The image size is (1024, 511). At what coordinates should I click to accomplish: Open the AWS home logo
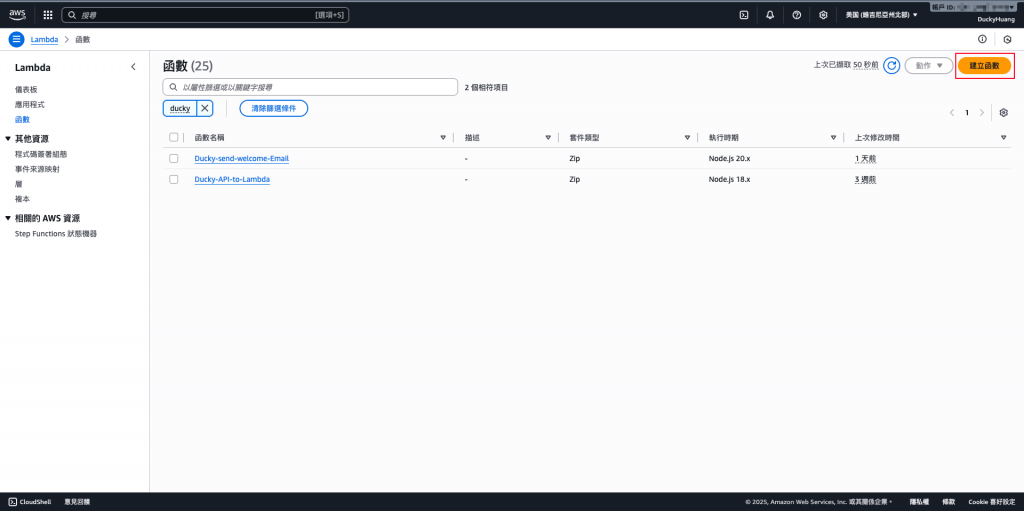17,14
